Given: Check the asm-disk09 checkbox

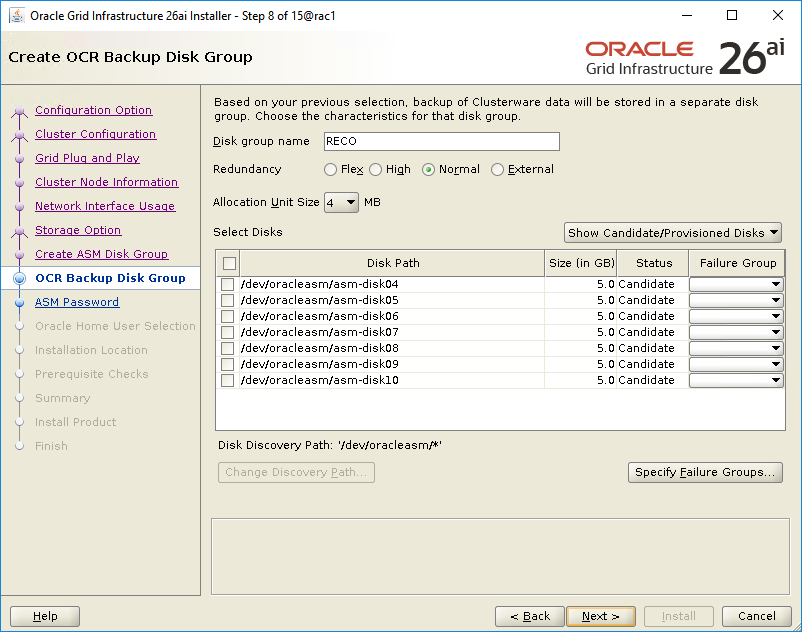Looking at the screenshot, I should [227, 364].
